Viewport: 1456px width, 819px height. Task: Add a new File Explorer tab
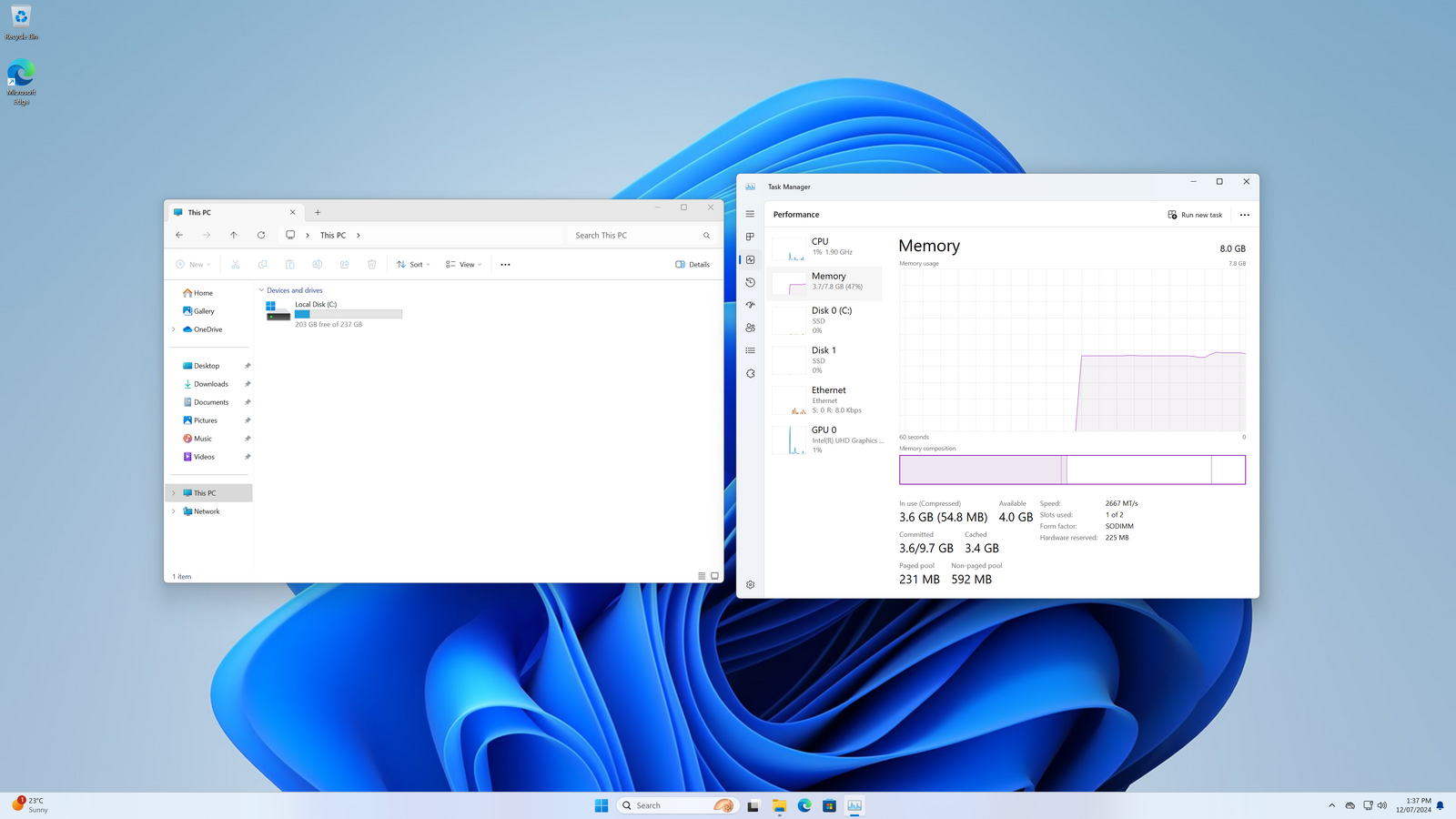click(x=318, y=212)
